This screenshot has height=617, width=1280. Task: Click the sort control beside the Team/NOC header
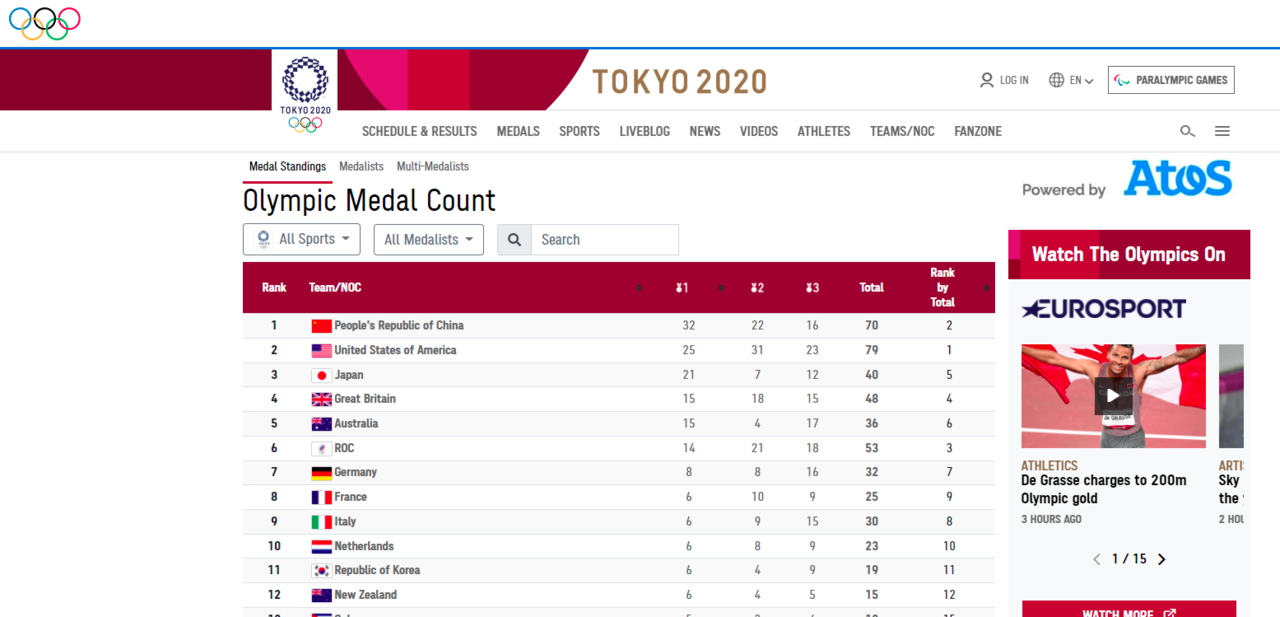(640, 287)
